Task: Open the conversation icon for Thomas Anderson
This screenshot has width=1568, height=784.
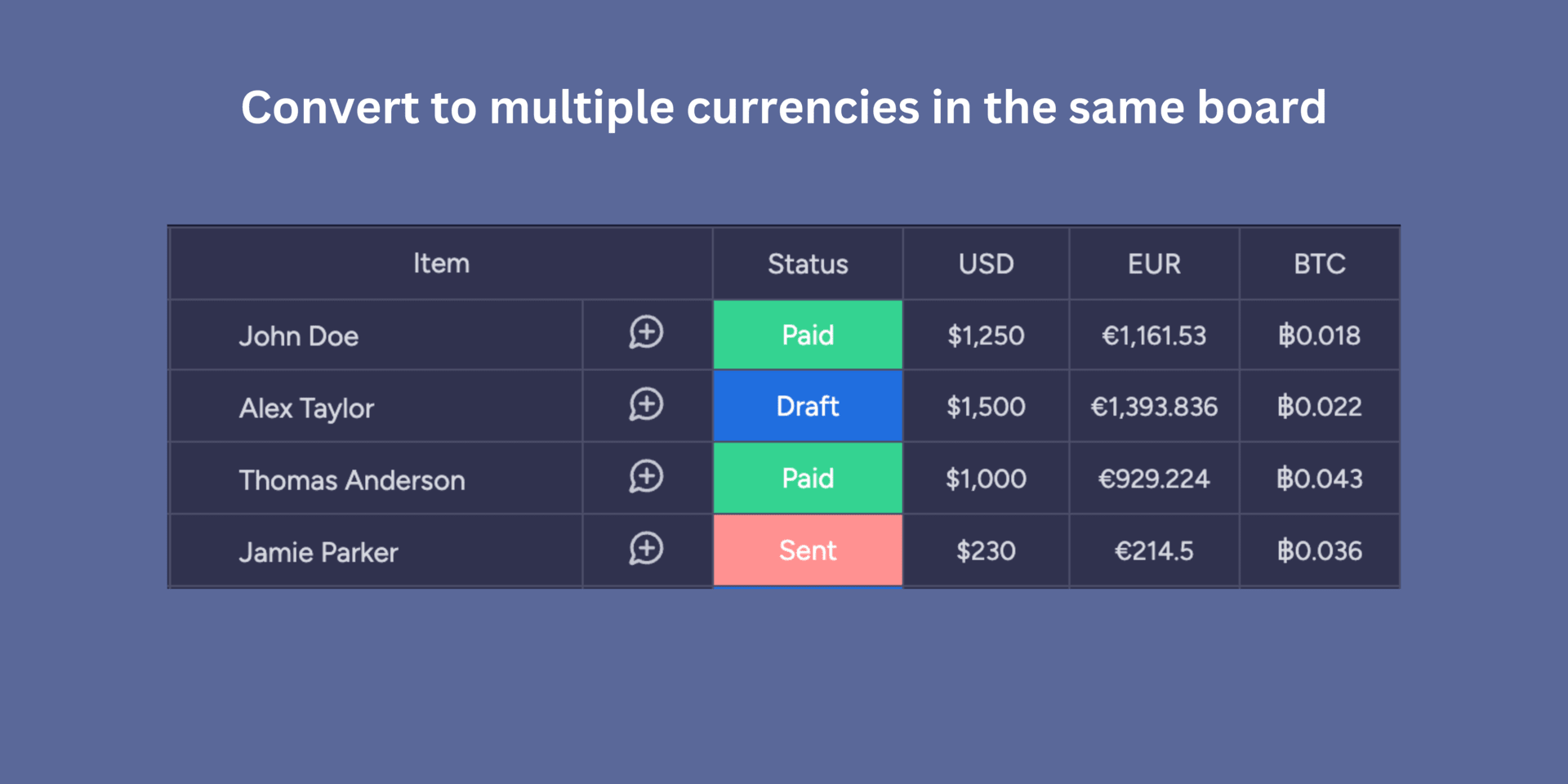Action: point(646,476)
